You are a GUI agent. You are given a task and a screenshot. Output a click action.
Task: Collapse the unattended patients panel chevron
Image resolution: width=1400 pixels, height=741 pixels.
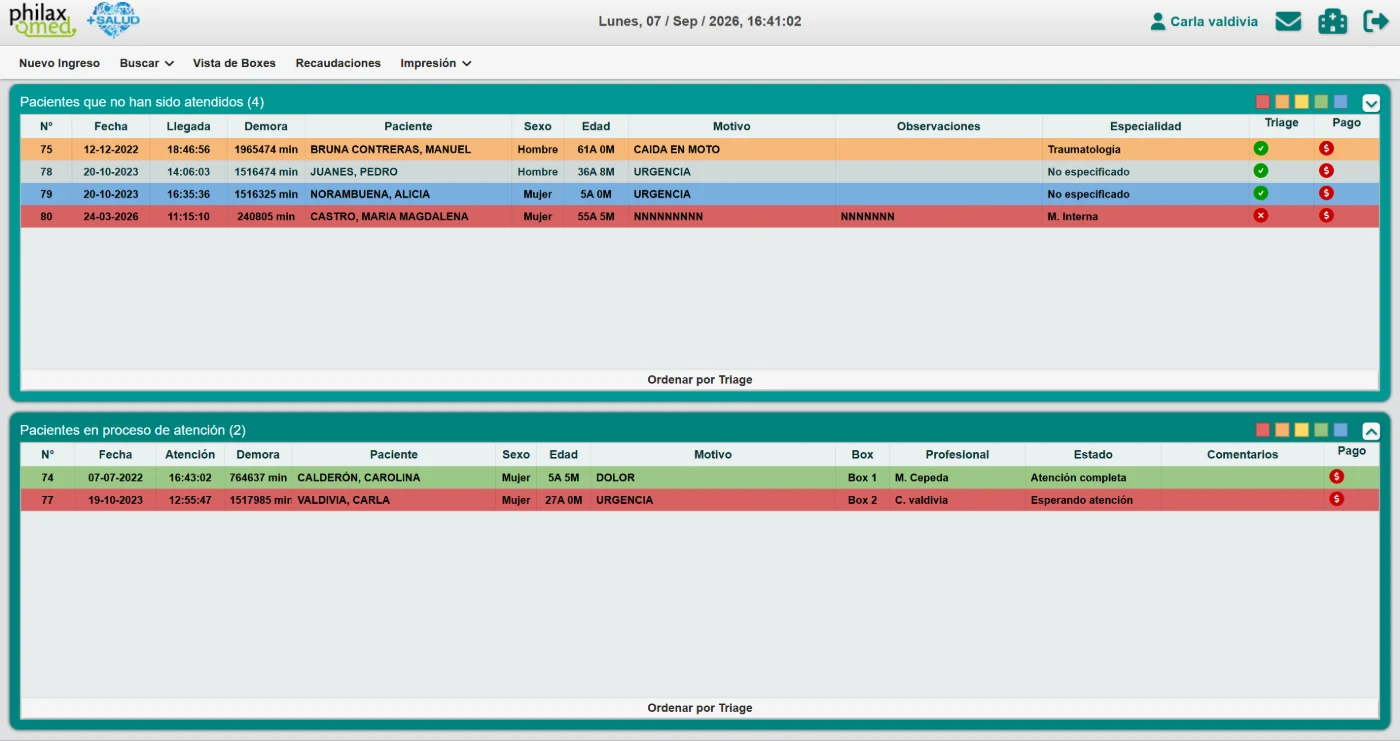tap(1371, 102)
